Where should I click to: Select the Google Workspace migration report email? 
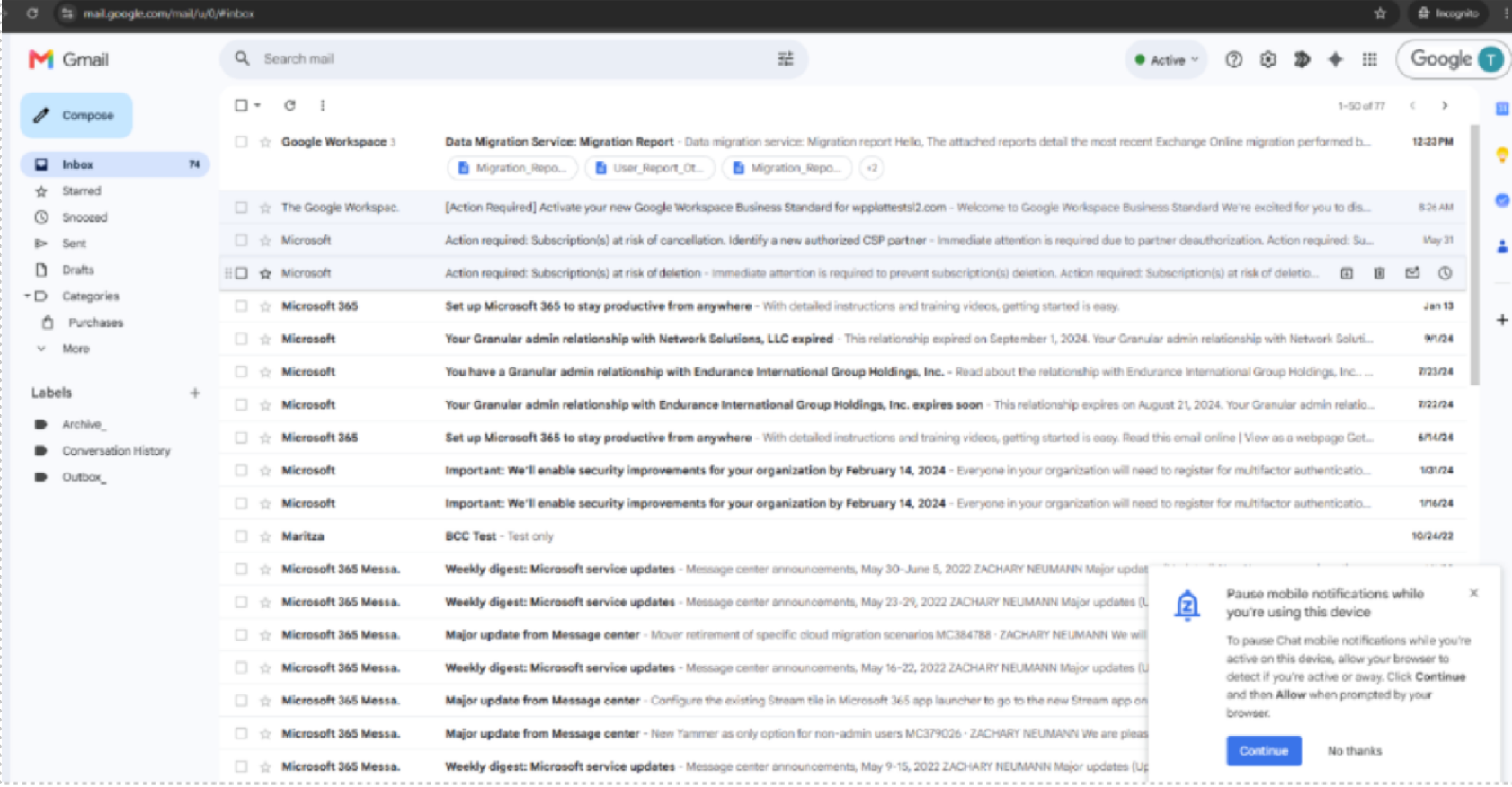tap(241, 142)
